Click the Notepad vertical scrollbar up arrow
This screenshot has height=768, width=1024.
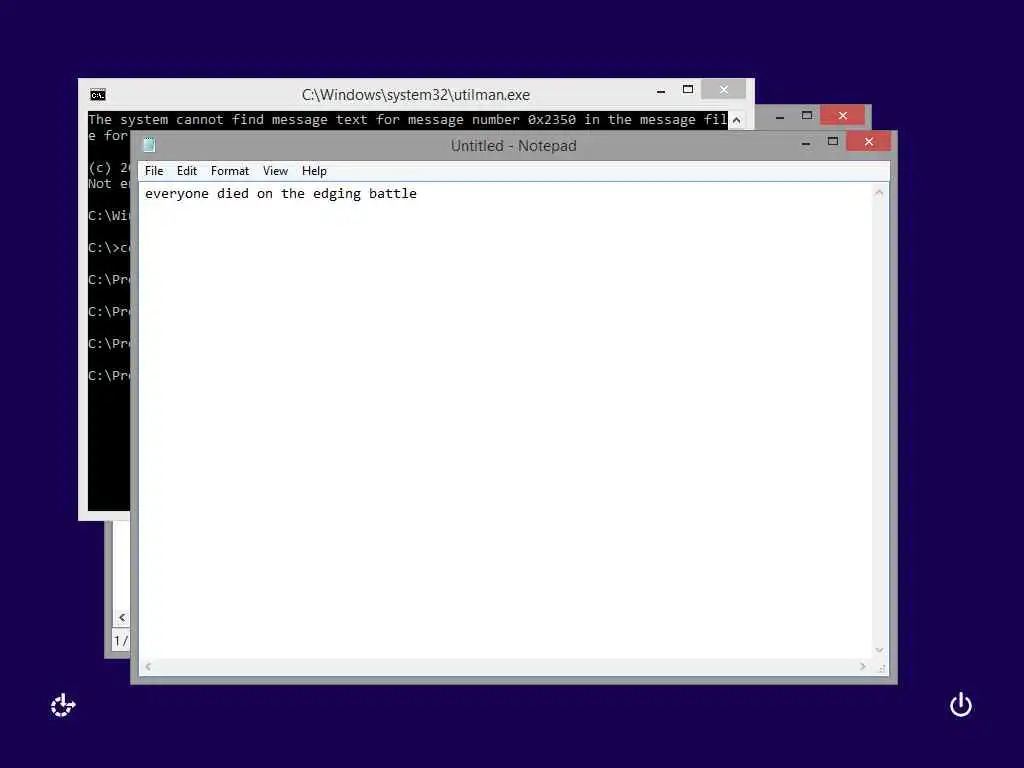coord(879,193)
